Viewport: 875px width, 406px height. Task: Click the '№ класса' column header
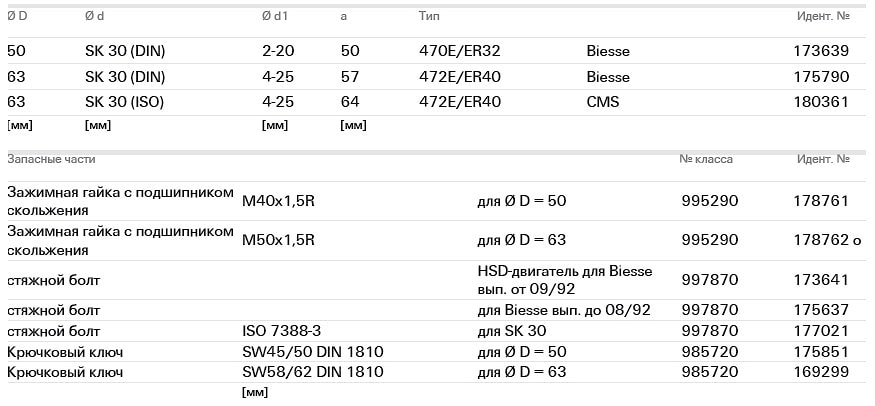point(706,160)
